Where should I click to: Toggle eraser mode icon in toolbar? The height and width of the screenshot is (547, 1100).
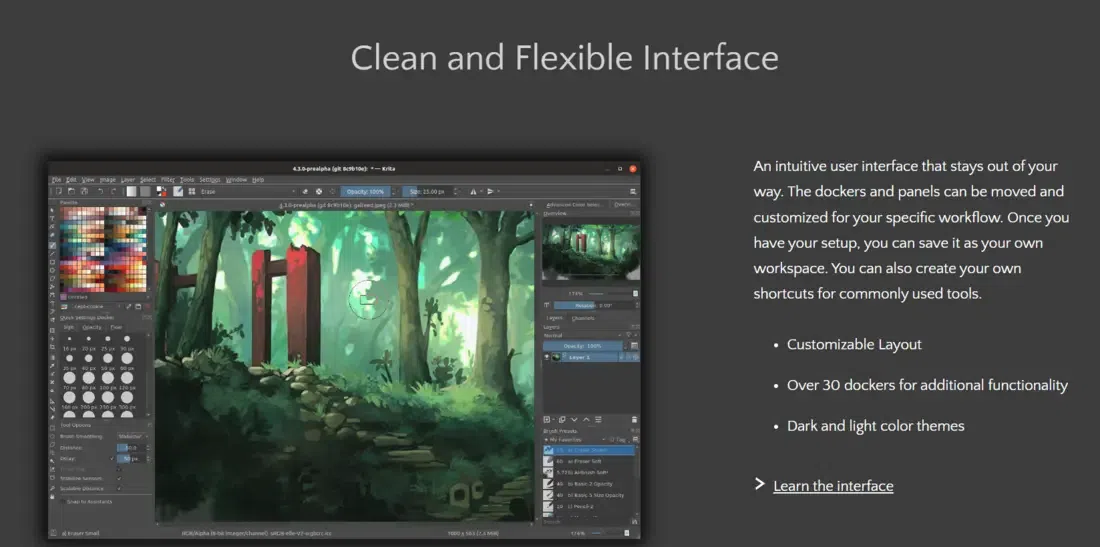[x=306, y=191]
